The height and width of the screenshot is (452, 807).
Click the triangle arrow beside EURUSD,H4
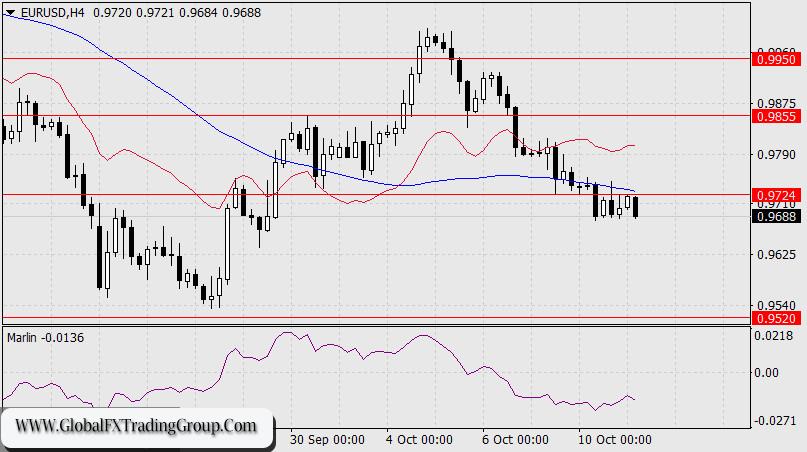coord(10,12)
